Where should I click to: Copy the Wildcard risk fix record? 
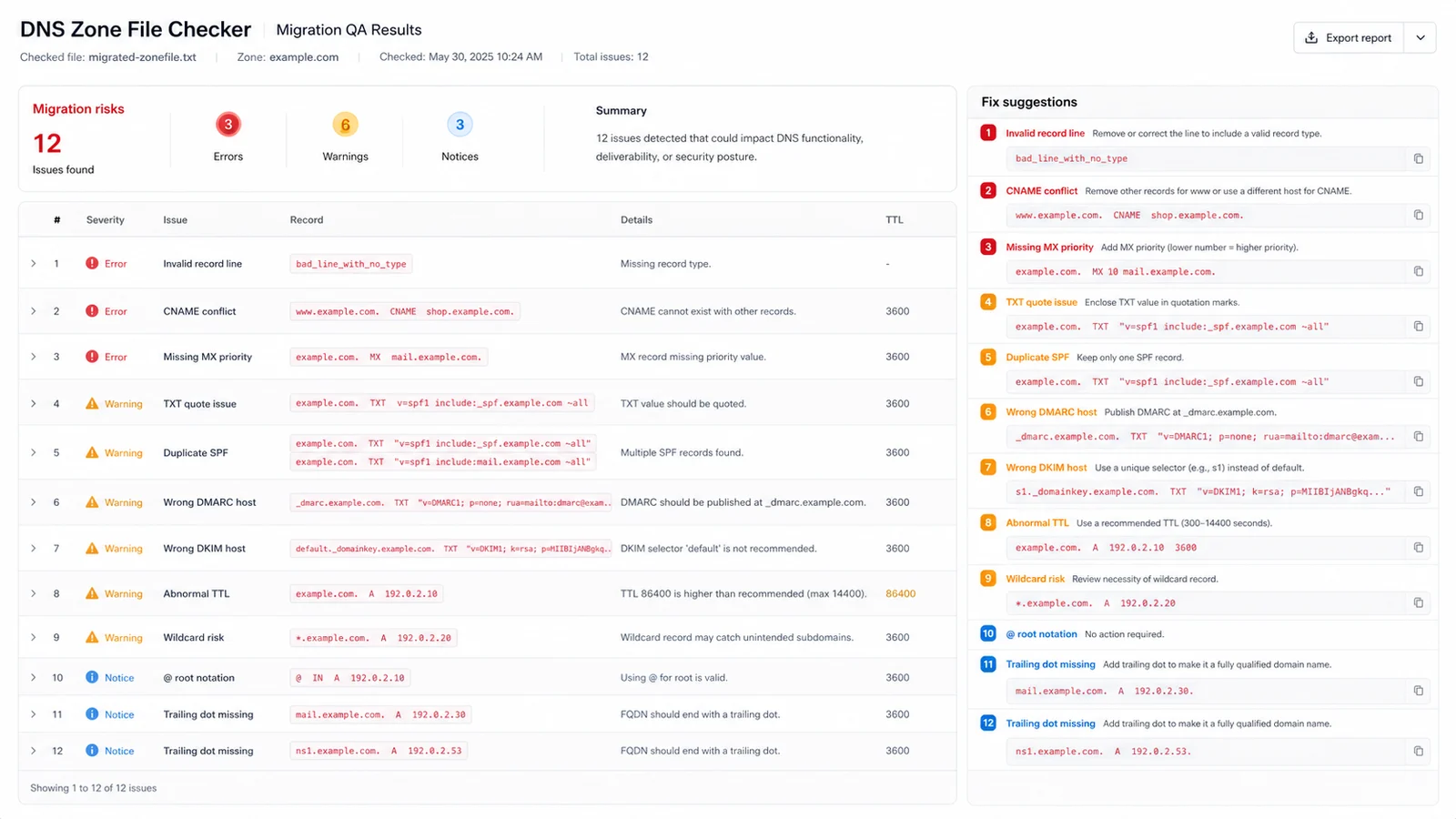pos(1418,602)
